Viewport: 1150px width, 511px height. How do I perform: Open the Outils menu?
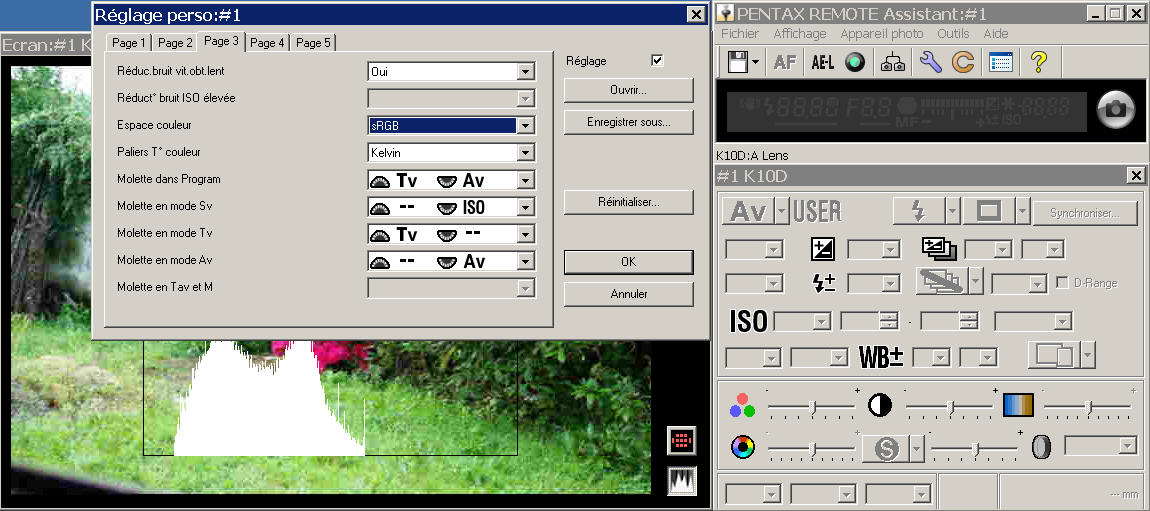click(x=953, y=34)
